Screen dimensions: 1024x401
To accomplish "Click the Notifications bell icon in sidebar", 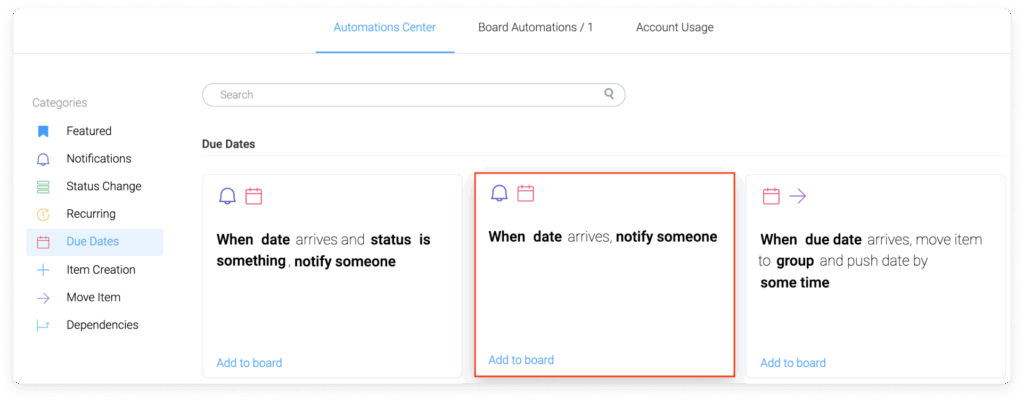I will pos(43,159).
